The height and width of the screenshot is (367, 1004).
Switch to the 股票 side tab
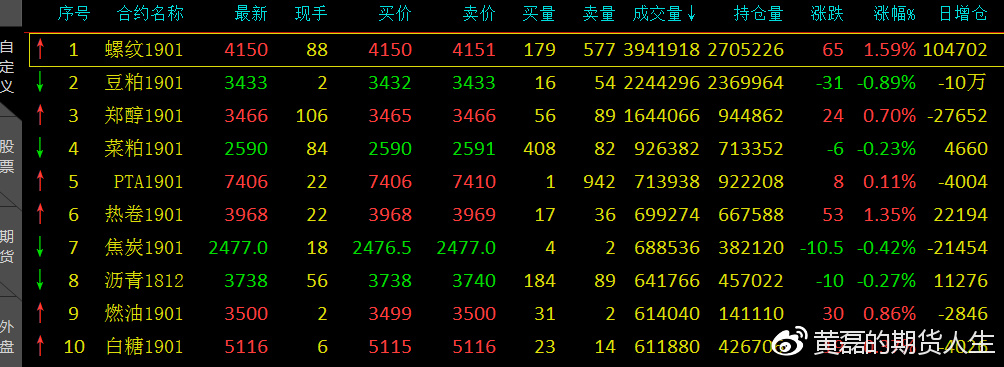(8, 156)
